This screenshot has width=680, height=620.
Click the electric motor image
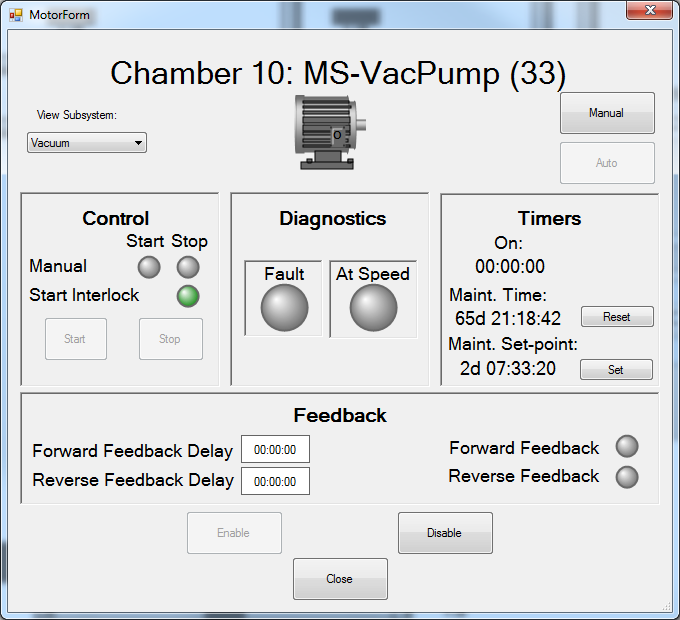point(329,131)
